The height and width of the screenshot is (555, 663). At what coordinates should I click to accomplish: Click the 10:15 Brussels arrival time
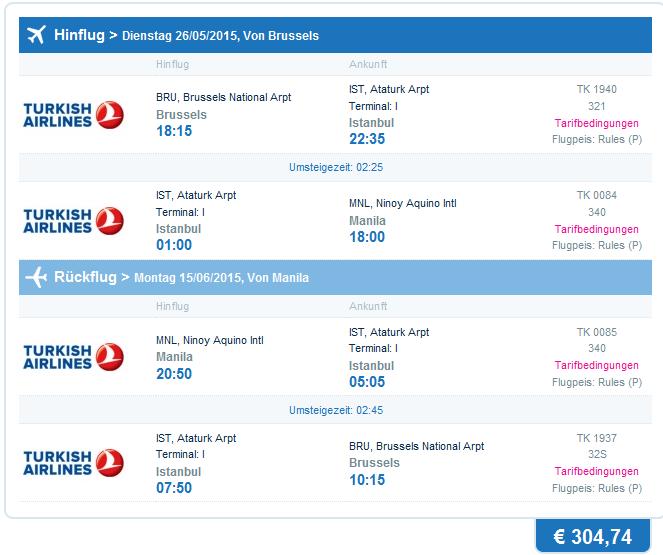(x=367, y=480)
